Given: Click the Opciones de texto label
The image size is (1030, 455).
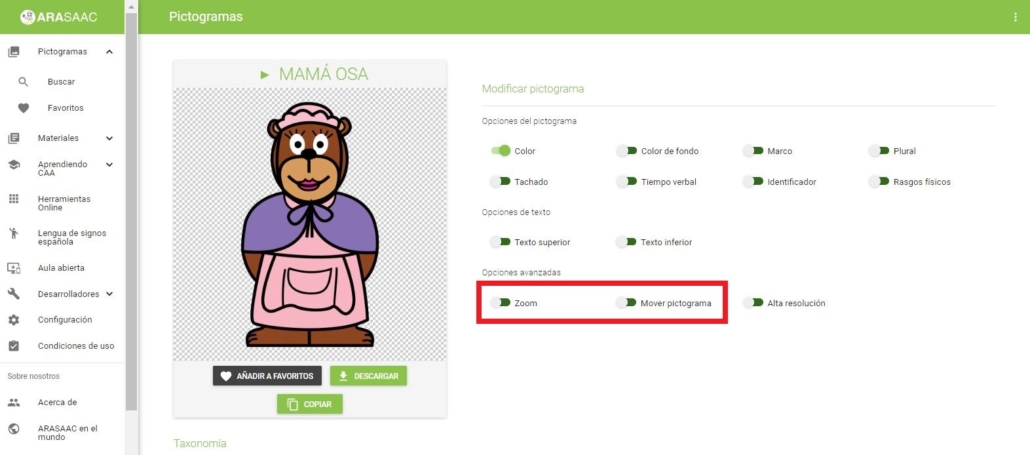Looking at the screenshot, I should [516, 212].
